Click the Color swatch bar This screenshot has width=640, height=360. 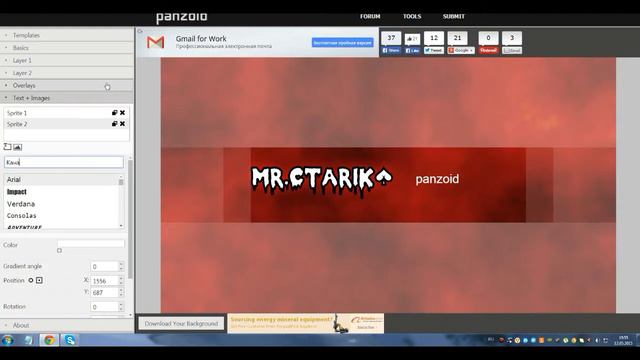(91, 243)
